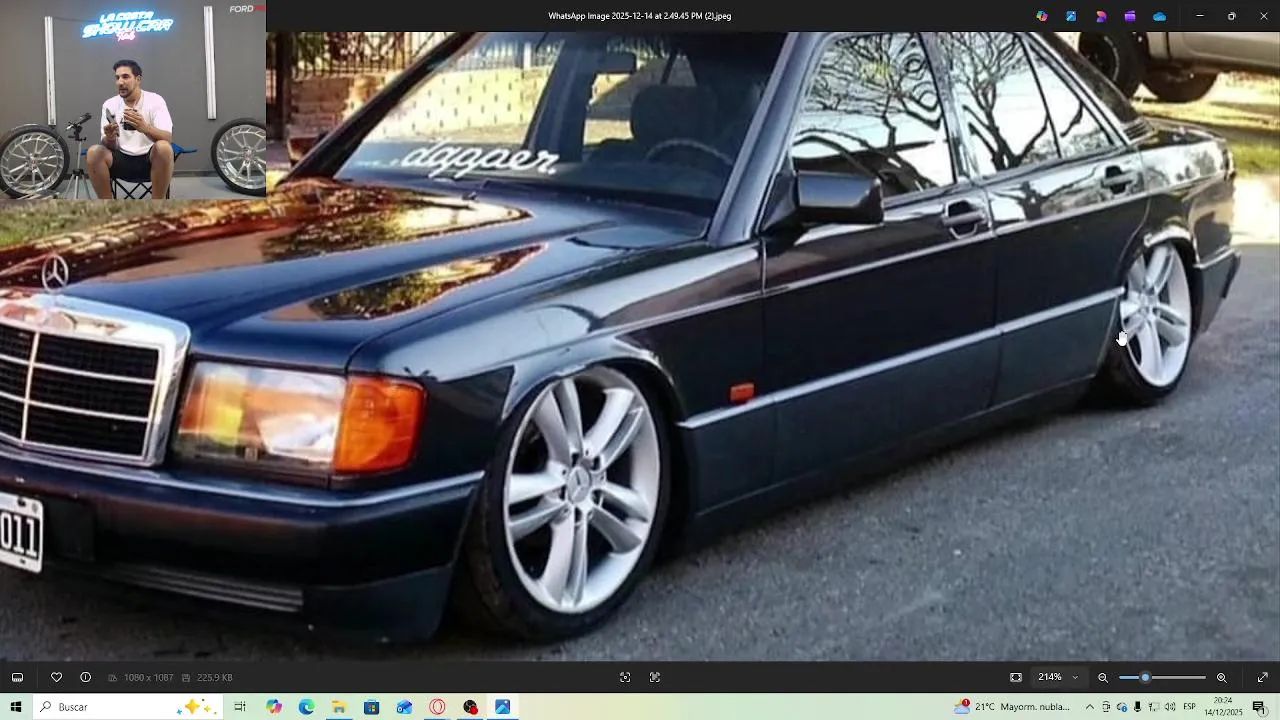Click the Buscar taskbar search box
The height and width of the screenshot is (720, 1280).
[127, 707]
